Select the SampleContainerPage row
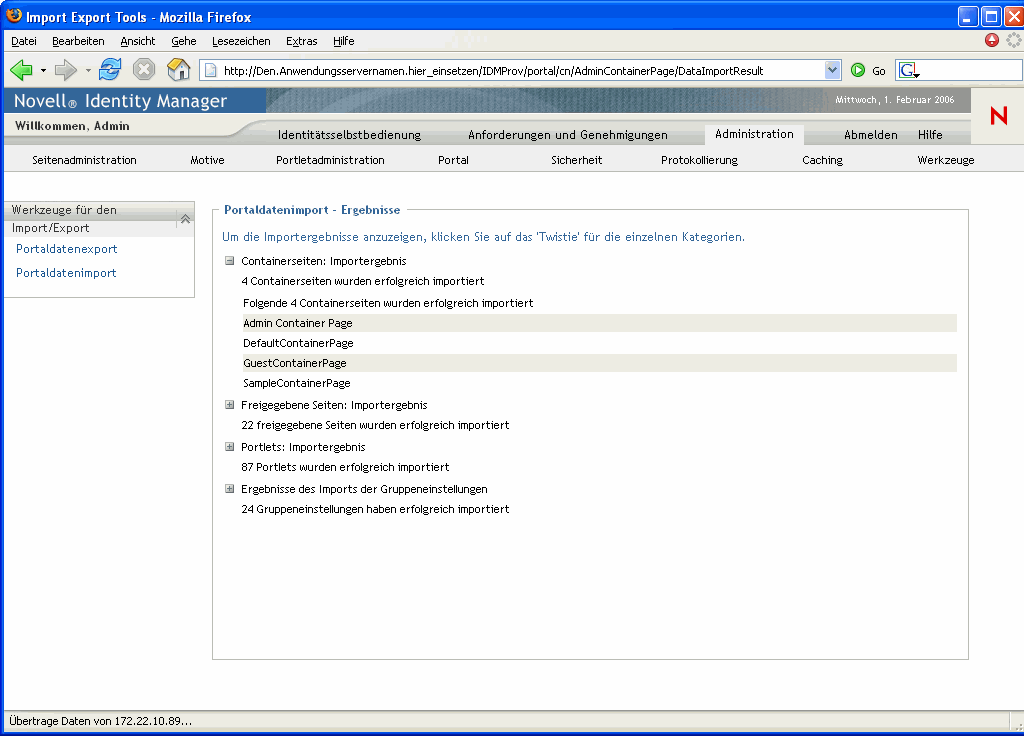The width and height of the screenshot is (1024, 736). [x=600, y=383]
